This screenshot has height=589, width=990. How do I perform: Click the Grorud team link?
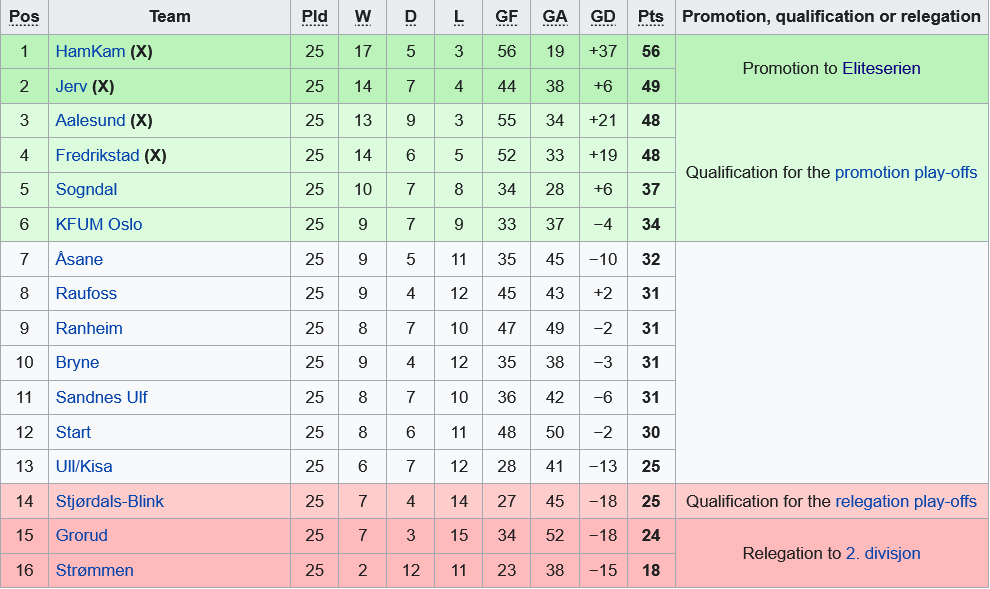(x=81, y=535)
